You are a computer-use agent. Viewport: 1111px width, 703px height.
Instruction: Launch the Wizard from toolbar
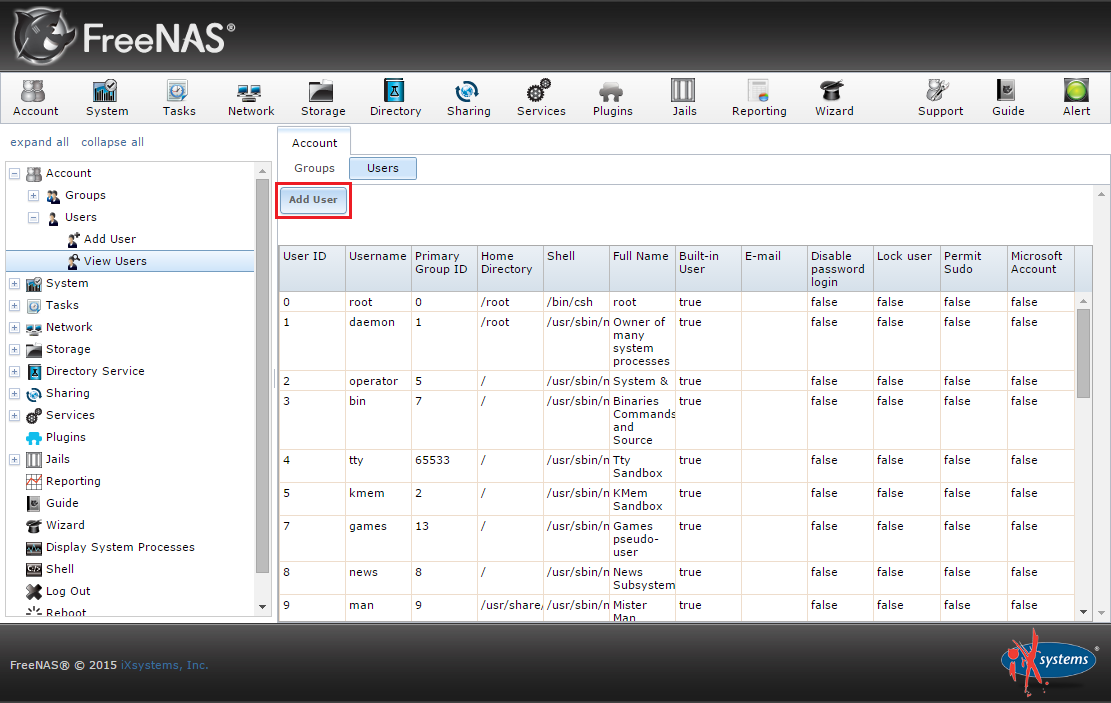[834, 98]
